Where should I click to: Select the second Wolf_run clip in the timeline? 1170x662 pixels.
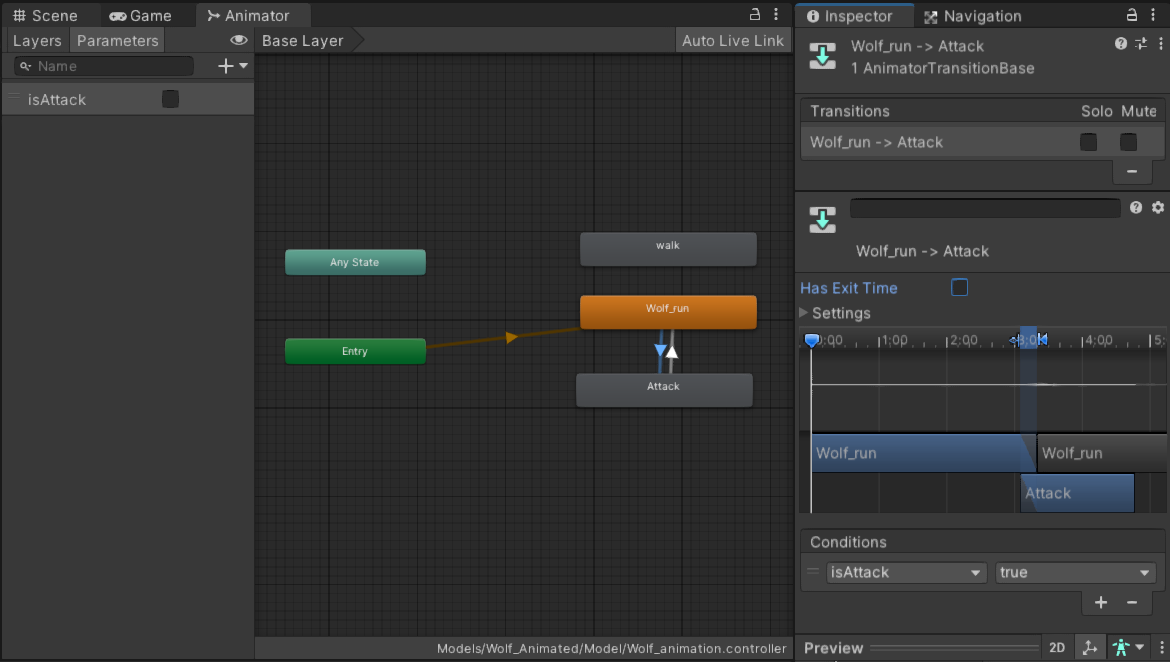coord(1102,453)
